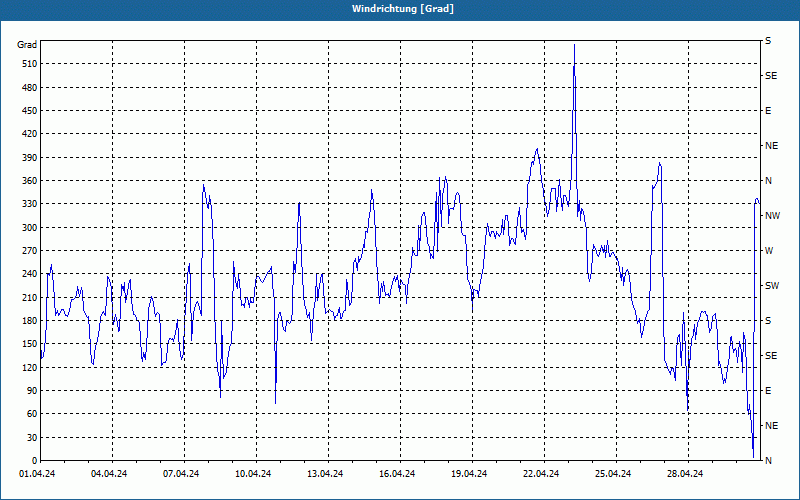
Task: Click the 'S' compass label beside the 180 gridline
Action: pos(768,321)
